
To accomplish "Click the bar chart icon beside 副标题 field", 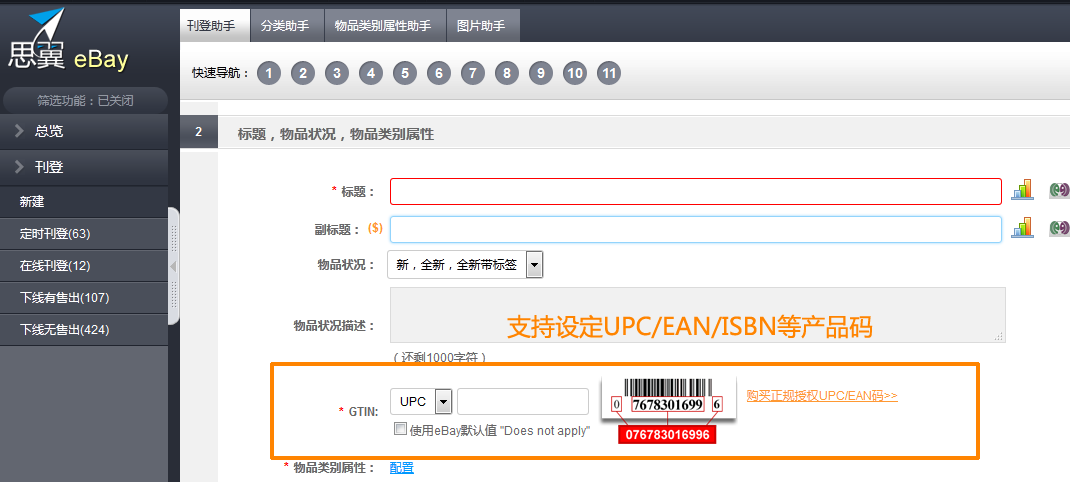I will (x=1022, y=228).
